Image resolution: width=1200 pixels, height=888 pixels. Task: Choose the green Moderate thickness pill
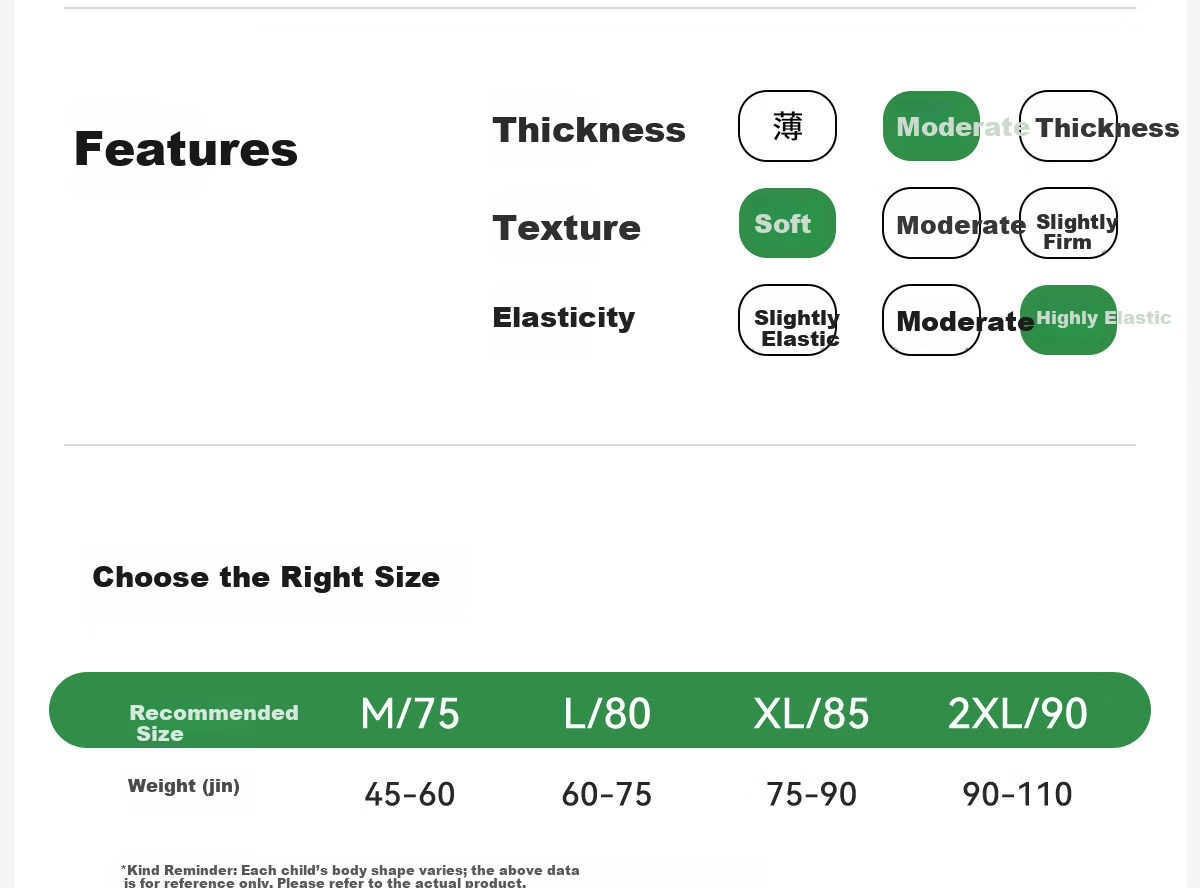tap(931, 126)
